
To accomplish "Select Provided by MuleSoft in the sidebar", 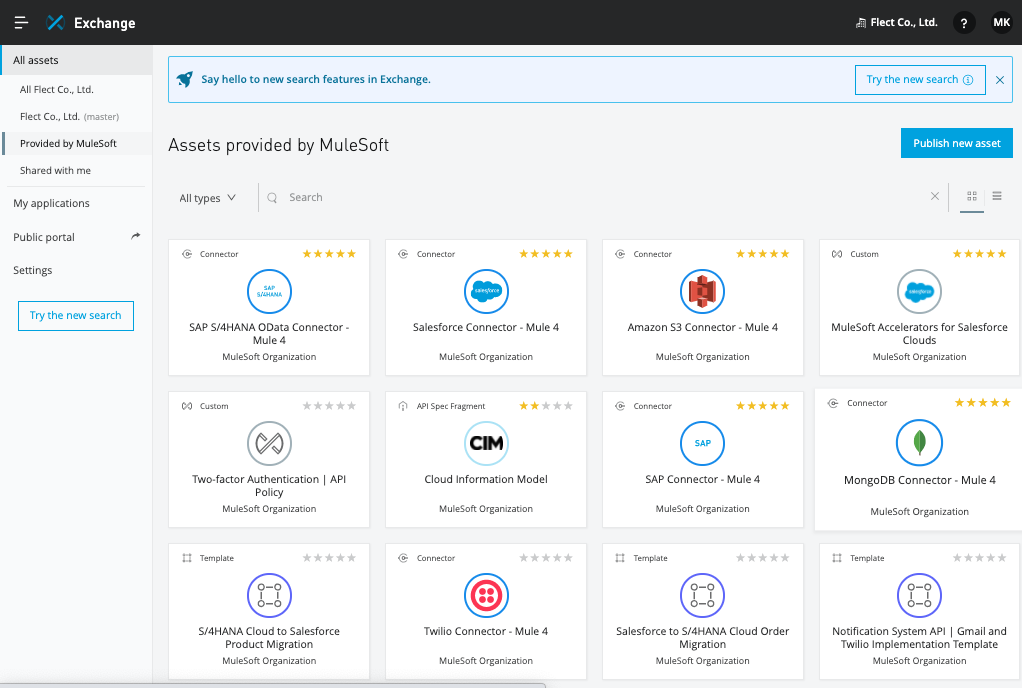I will 70,143.
